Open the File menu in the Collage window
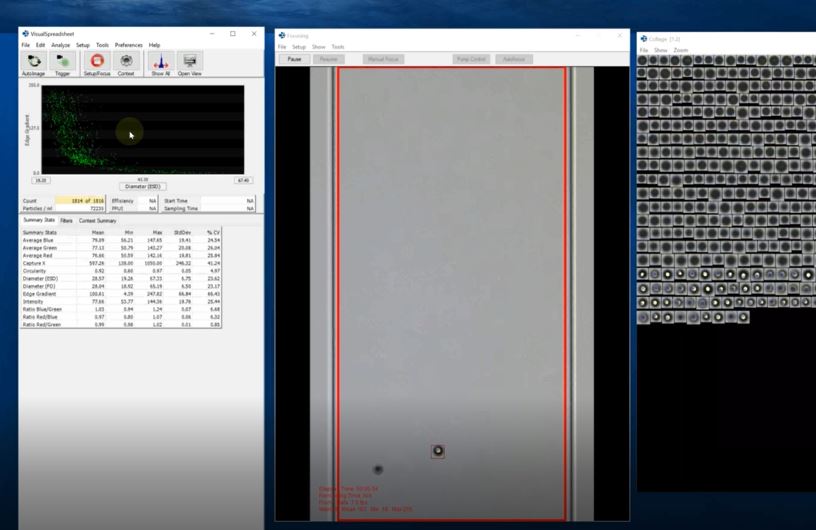The height and width of the screenshot is (530, 816). click(x=644, y=50)
